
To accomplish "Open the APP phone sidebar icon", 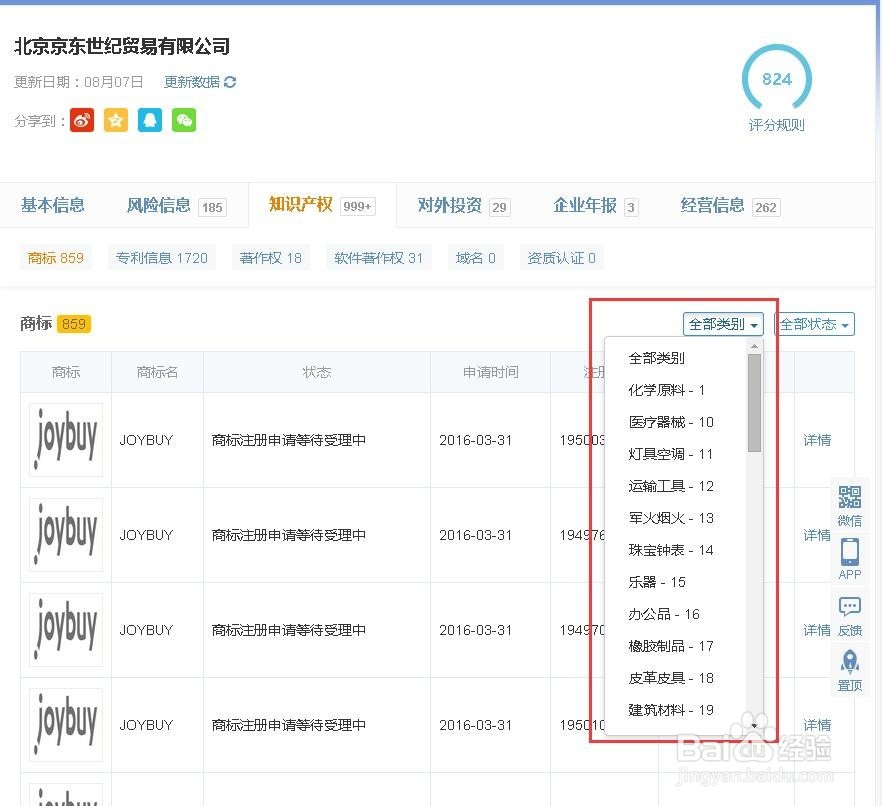I will coord(849,559).
